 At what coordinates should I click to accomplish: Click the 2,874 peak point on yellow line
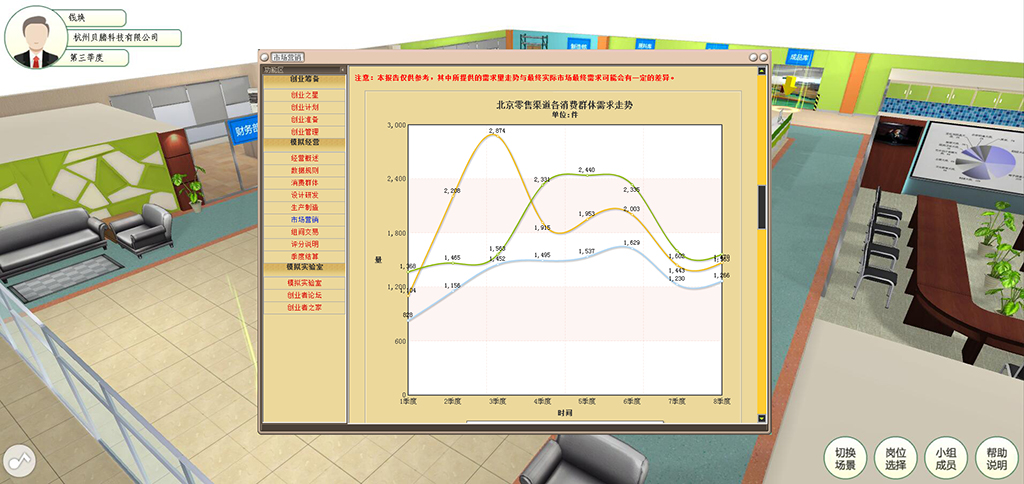[497, 136]
